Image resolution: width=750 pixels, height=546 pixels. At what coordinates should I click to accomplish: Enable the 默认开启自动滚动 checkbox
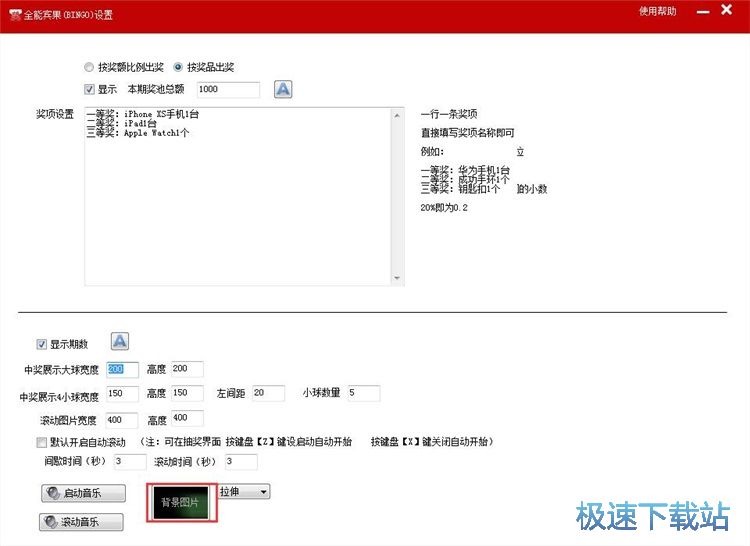[42, 442]
